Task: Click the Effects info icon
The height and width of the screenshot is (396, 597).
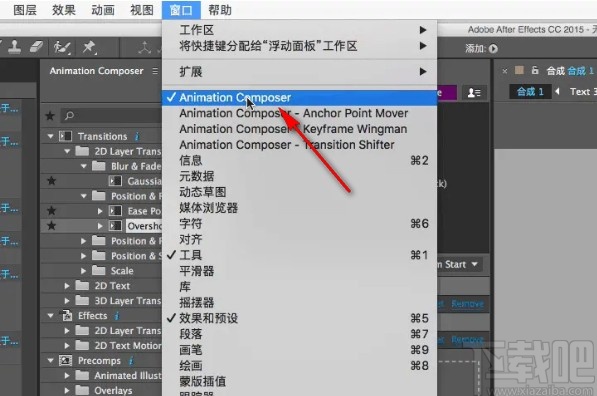Action: tap(117, 316)
